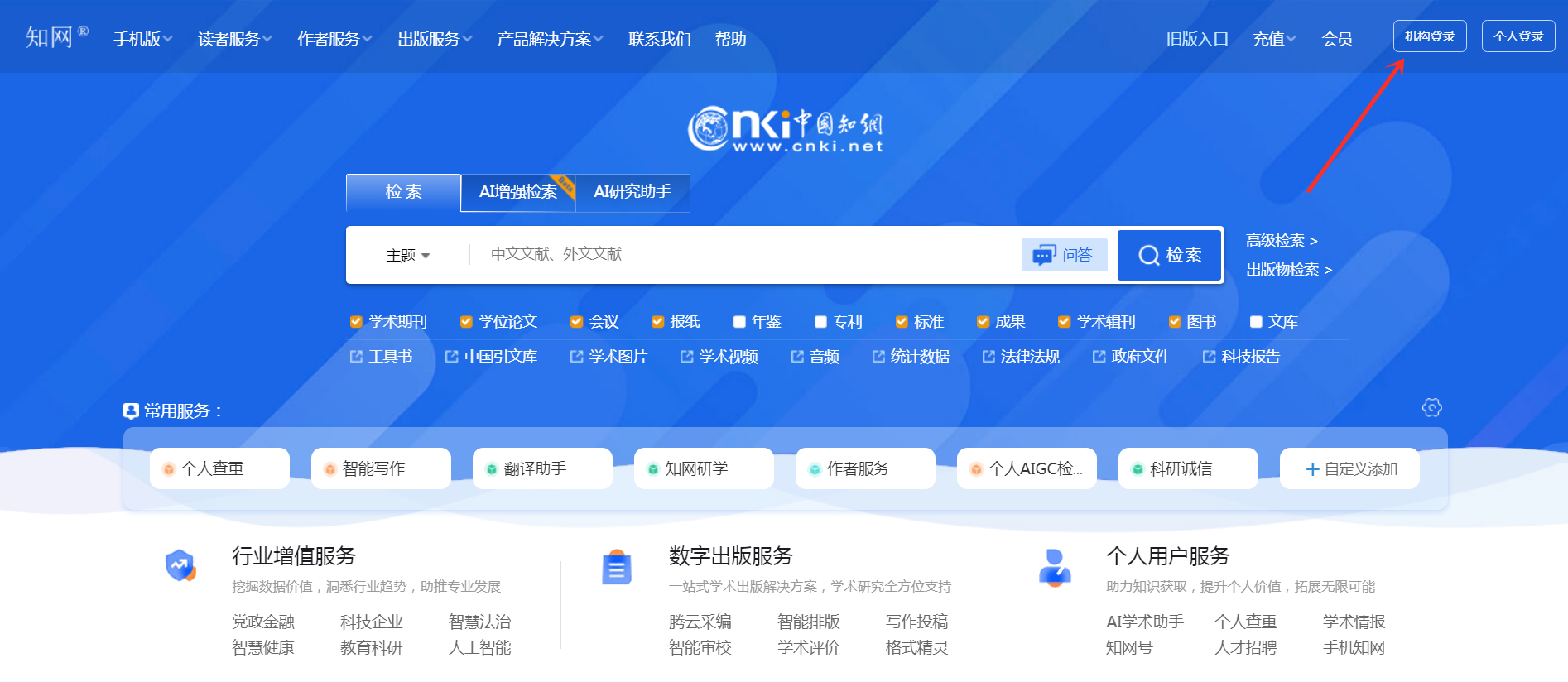This screenshot has height=682, width=1568.
Task: Check the 年鉴 checkbox
Action: (739, 322)
